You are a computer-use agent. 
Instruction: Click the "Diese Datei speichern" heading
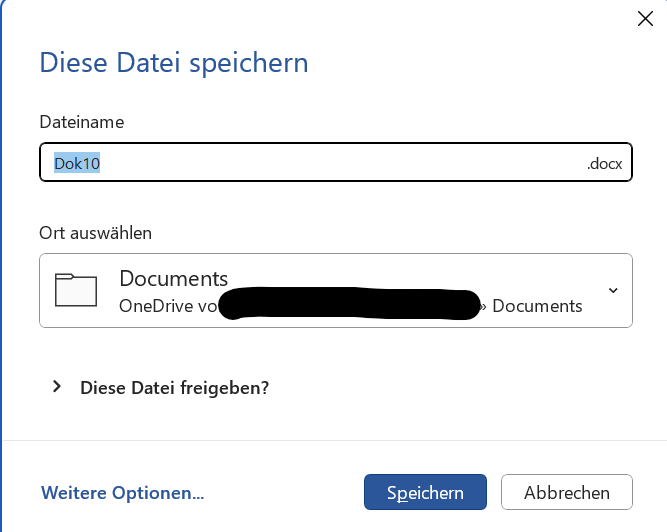point(173,63)
